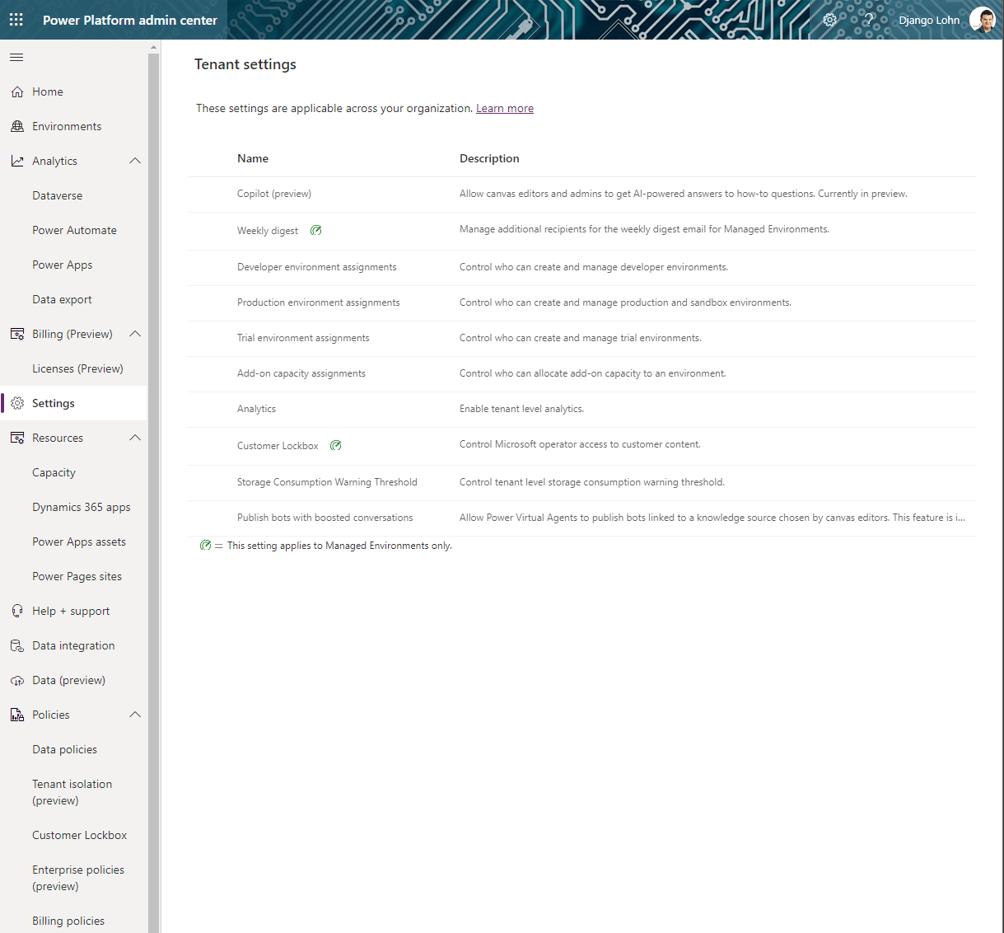Click 'Enable tenant level analytics.' description
The width and height of the screenshot is (1004, 933).
[x=521, y=409]
